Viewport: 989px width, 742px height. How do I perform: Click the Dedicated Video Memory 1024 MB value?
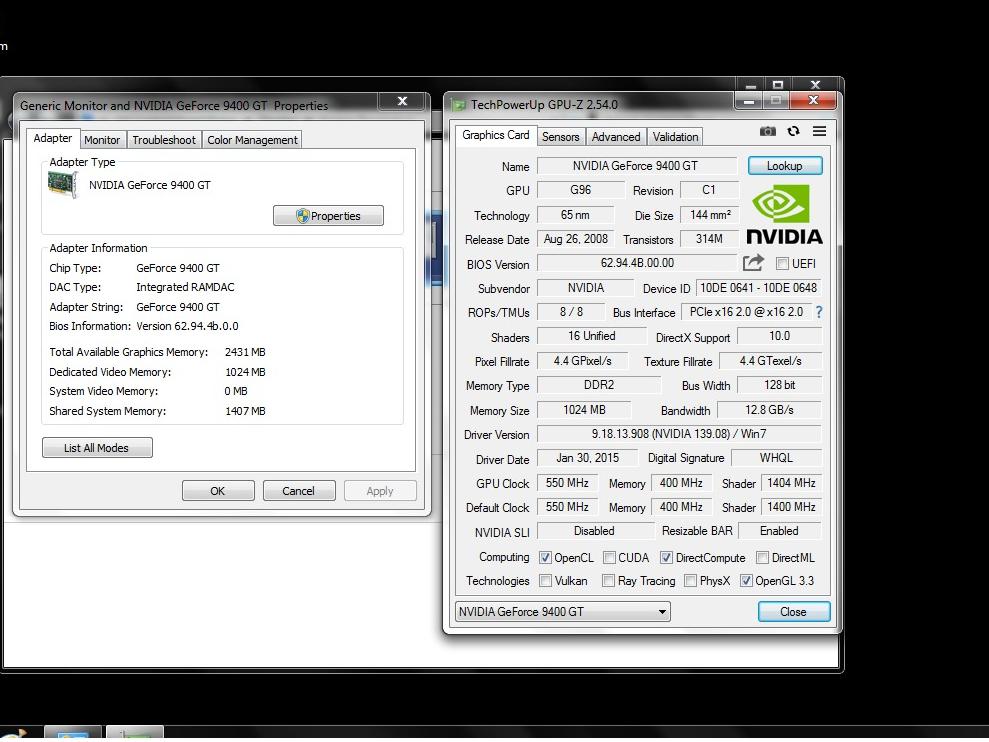245,372
